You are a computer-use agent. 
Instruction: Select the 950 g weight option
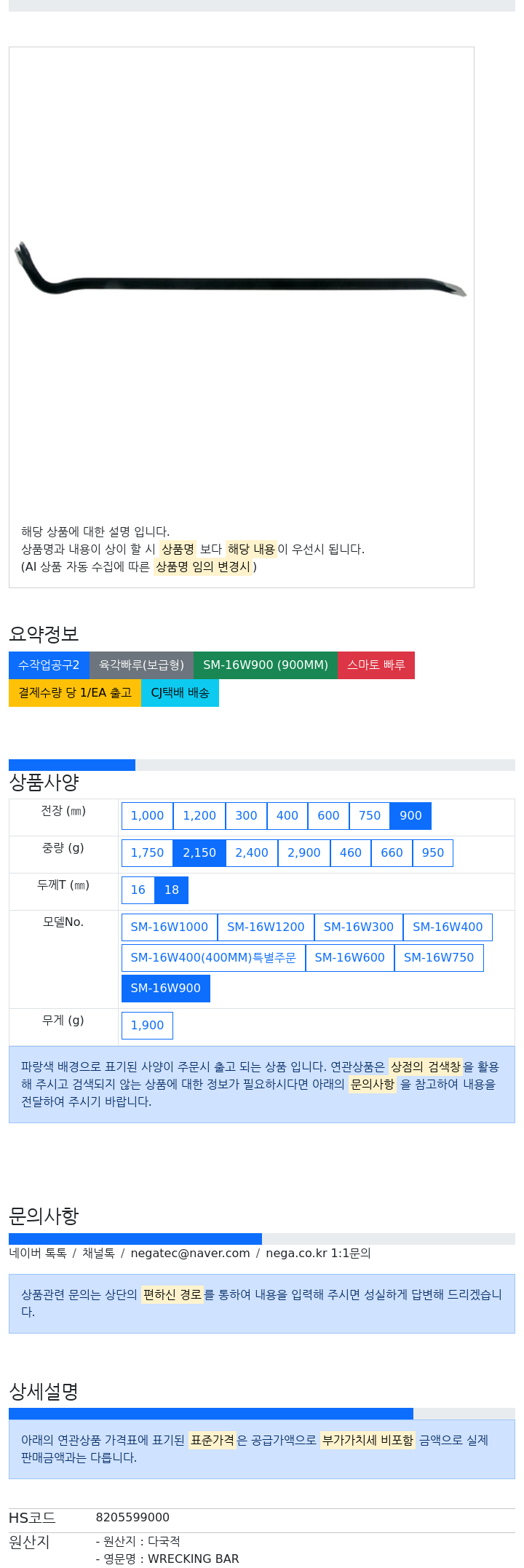pyautogui.click(x=433, y=852)
